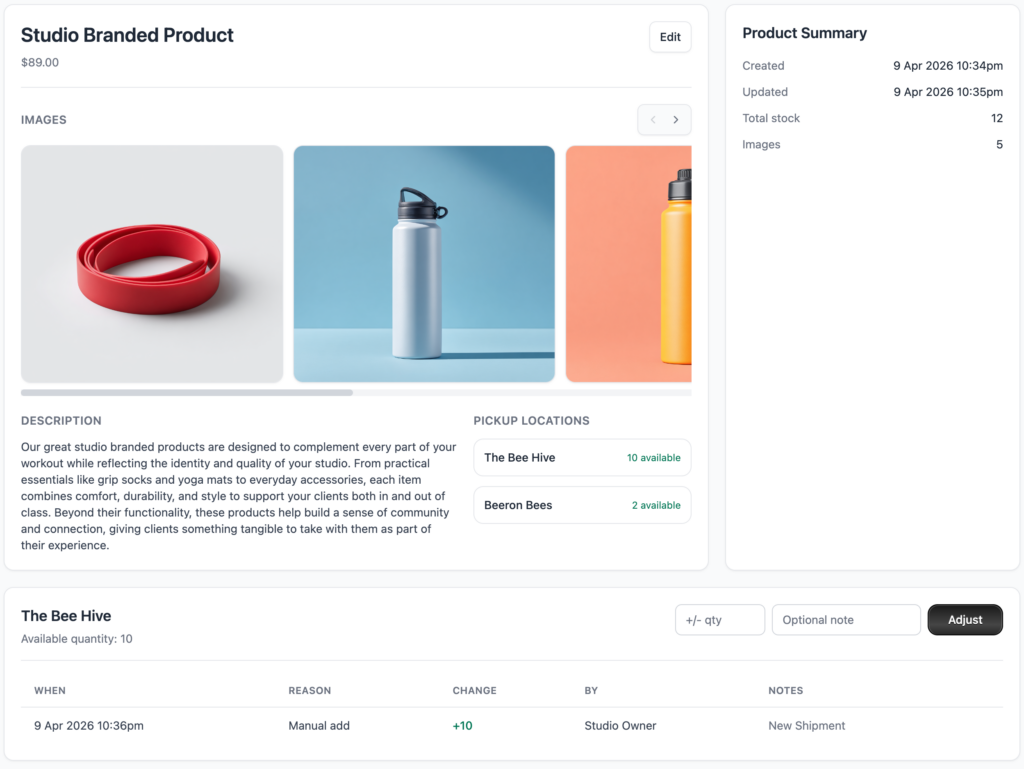
Task: Click the Manual add history row
Action: pos(319,726)
